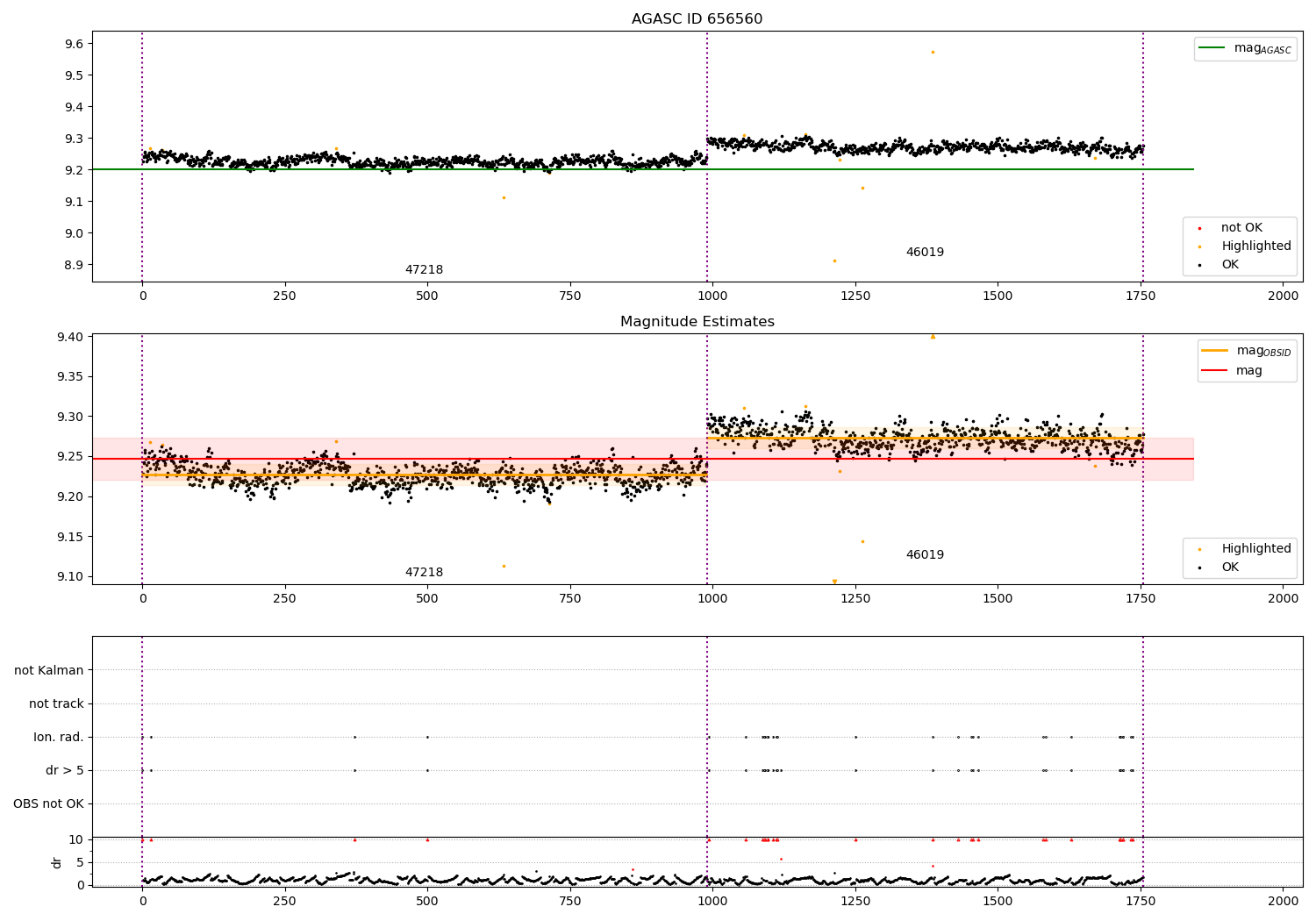Click the 9.2 y-axis tick of the top plot
Viewport: 1316px width, 921px height.
75,170
